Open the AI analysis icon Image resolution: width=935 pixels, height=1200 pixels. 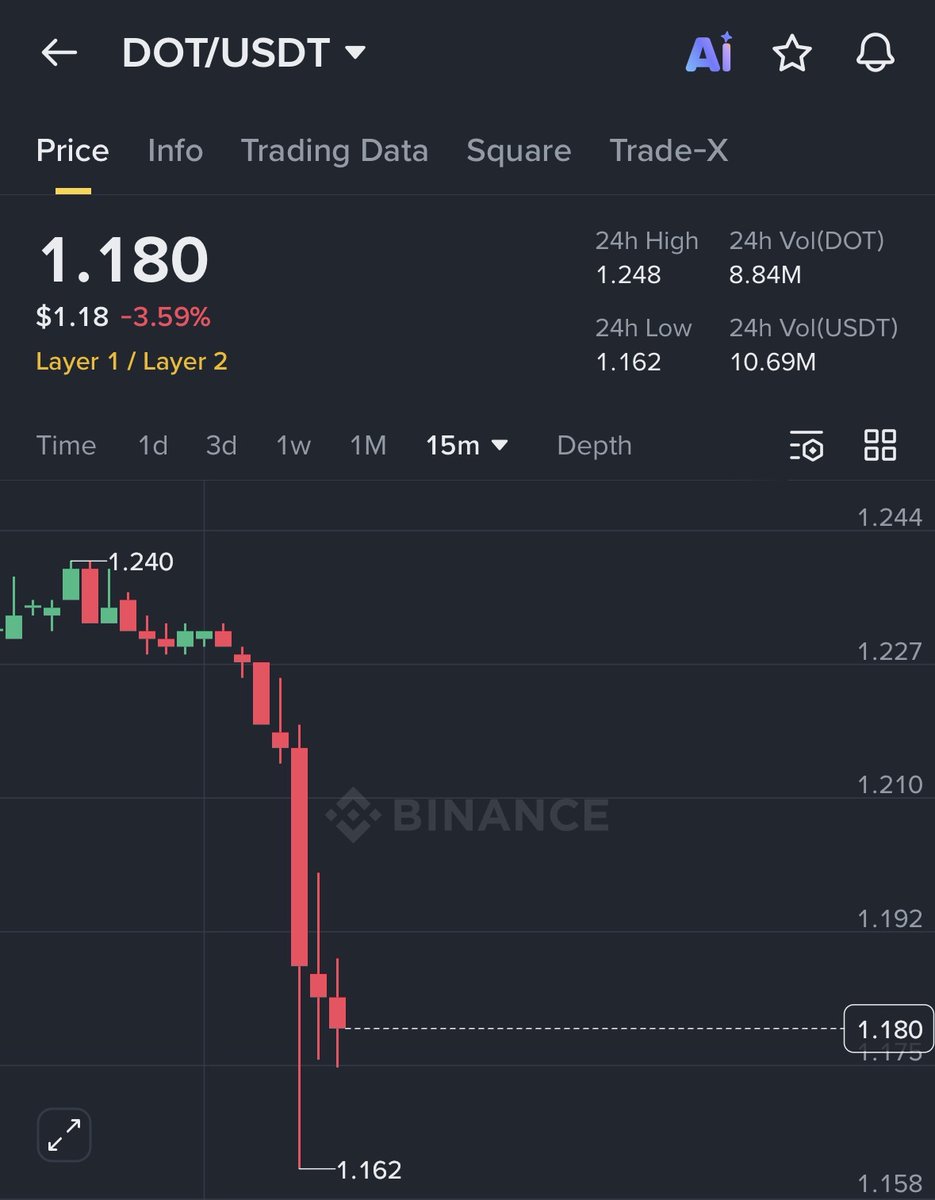coord(708,53)
